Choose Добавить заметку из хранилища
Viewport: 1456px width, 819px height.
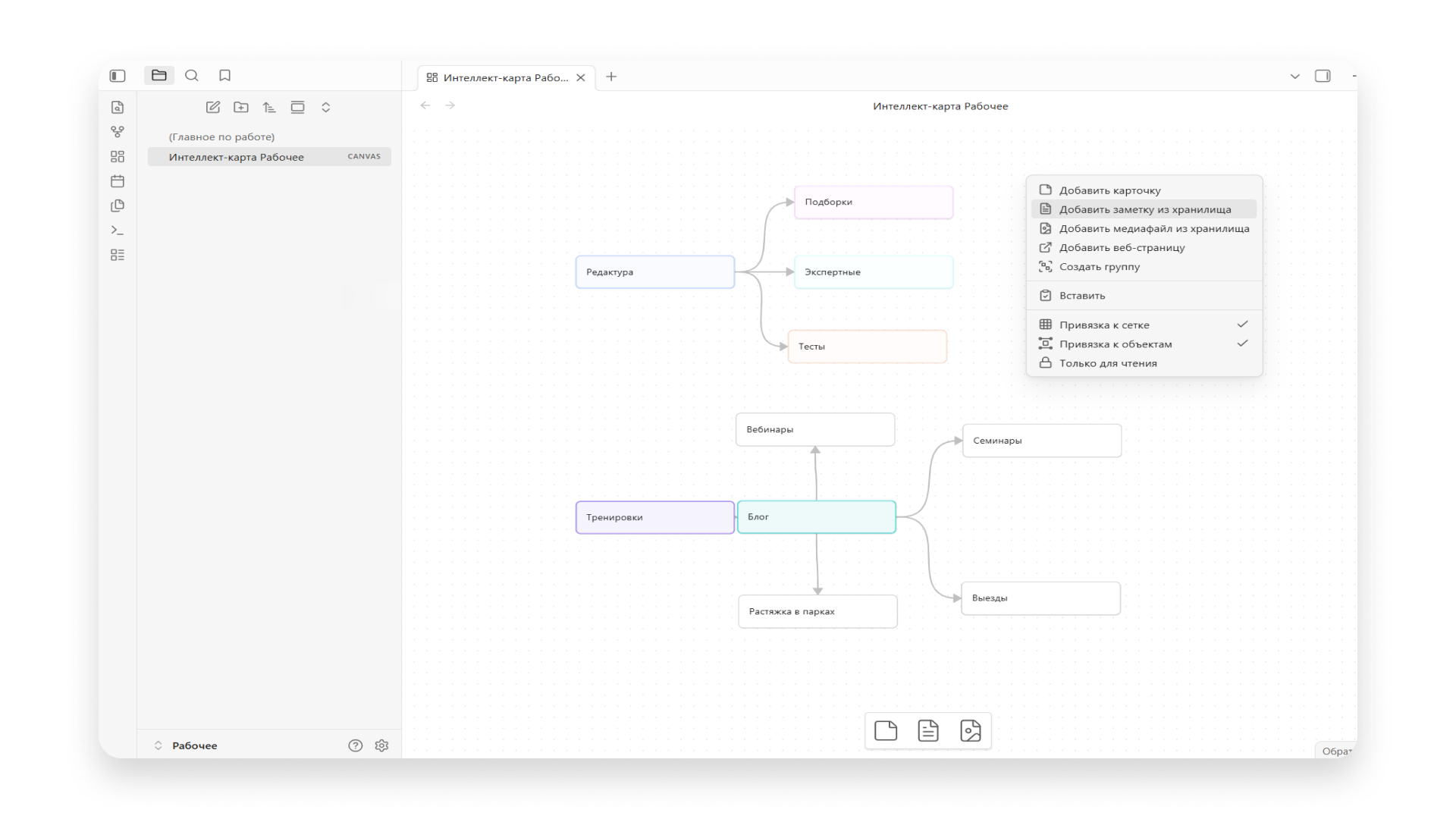click(1144, 209)
